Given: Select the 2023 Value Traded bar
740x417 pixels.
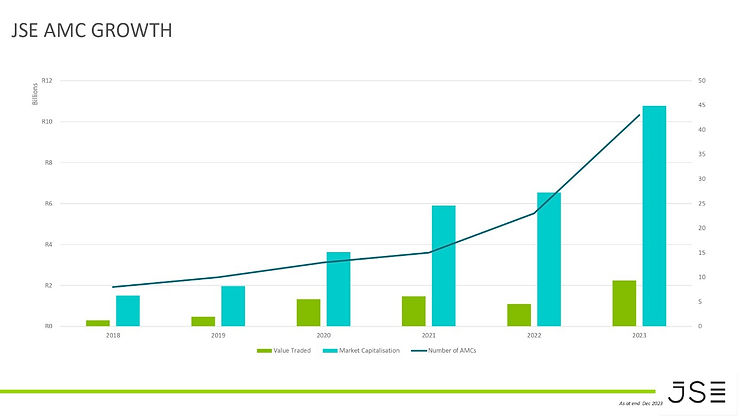Looking at the screenshot, I should click(624, 303).
